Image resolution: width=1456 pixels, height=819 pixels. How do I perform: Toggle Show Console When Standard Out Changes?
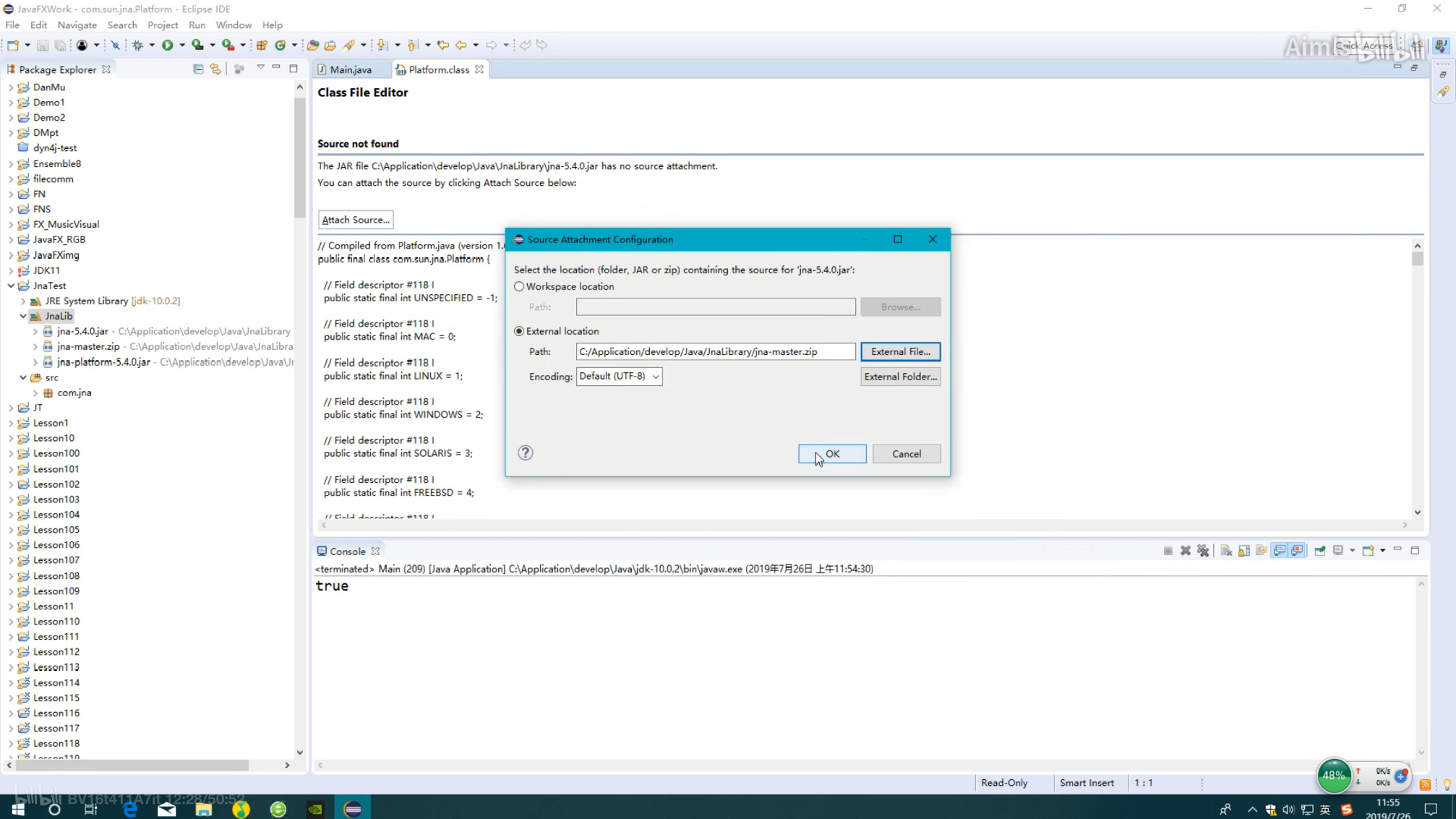[1280, 551]
